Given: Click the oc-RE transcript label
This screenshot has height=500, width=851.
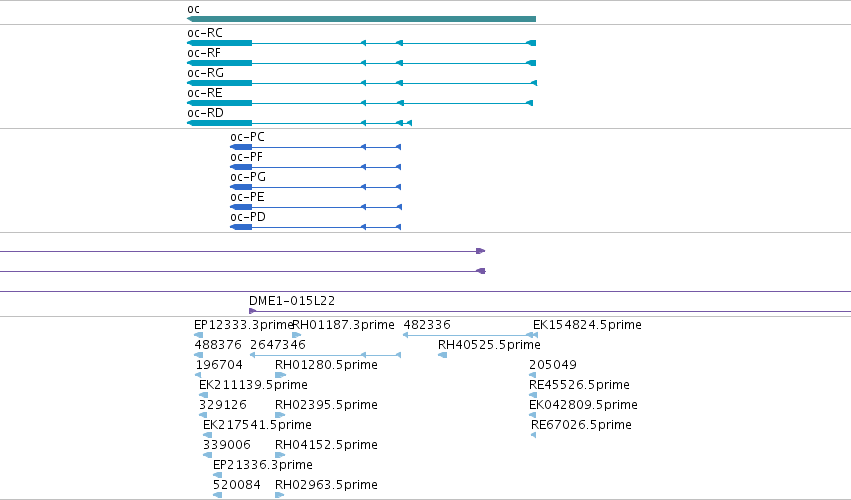Looking at the screenshot, I should coord(205,93).
